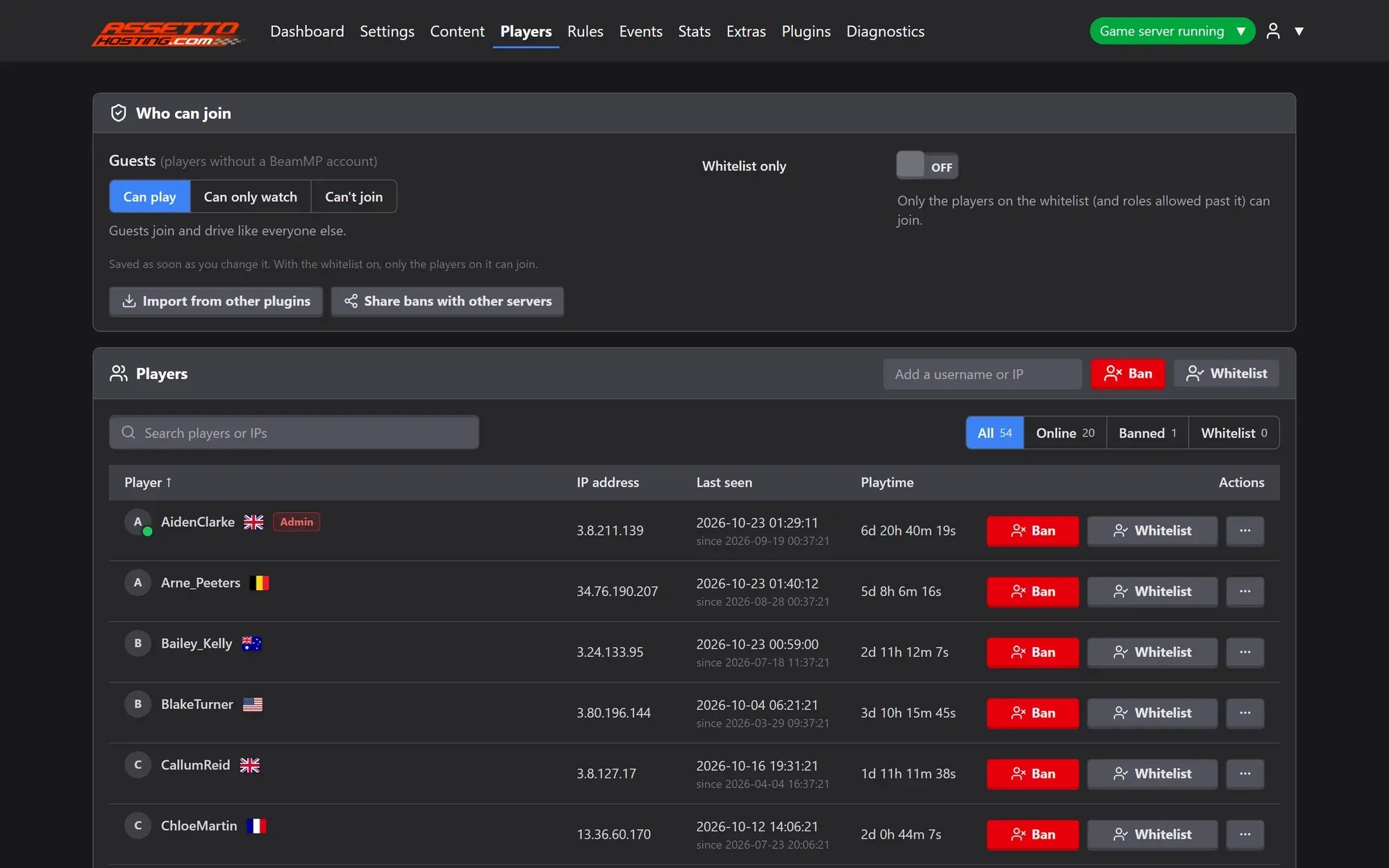The image size is (1389, 868).
Task: Filter the list to Banned players
Action: [1147, 433]
